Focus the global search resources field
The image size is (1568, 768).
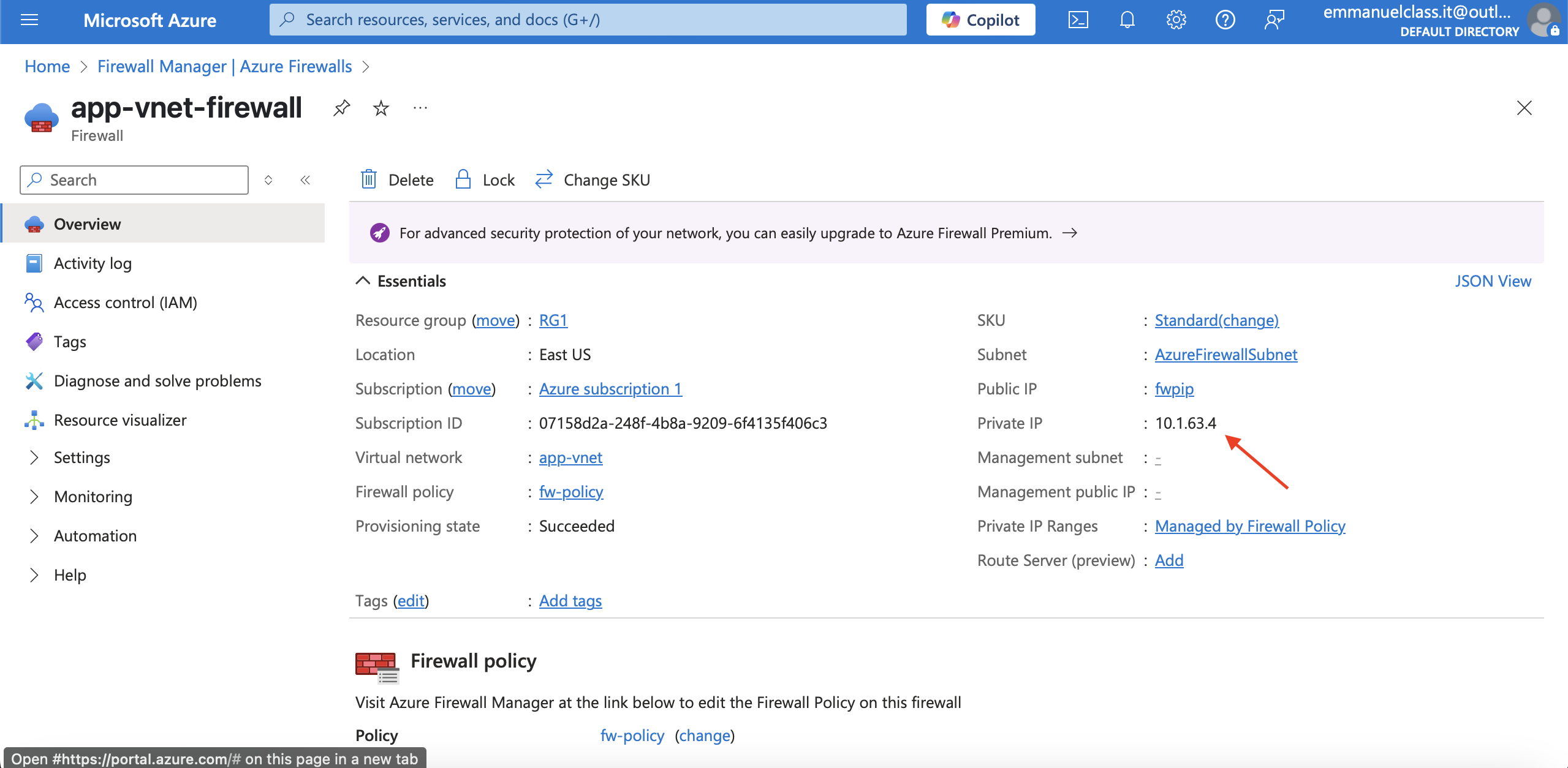[x=588, y=20]
